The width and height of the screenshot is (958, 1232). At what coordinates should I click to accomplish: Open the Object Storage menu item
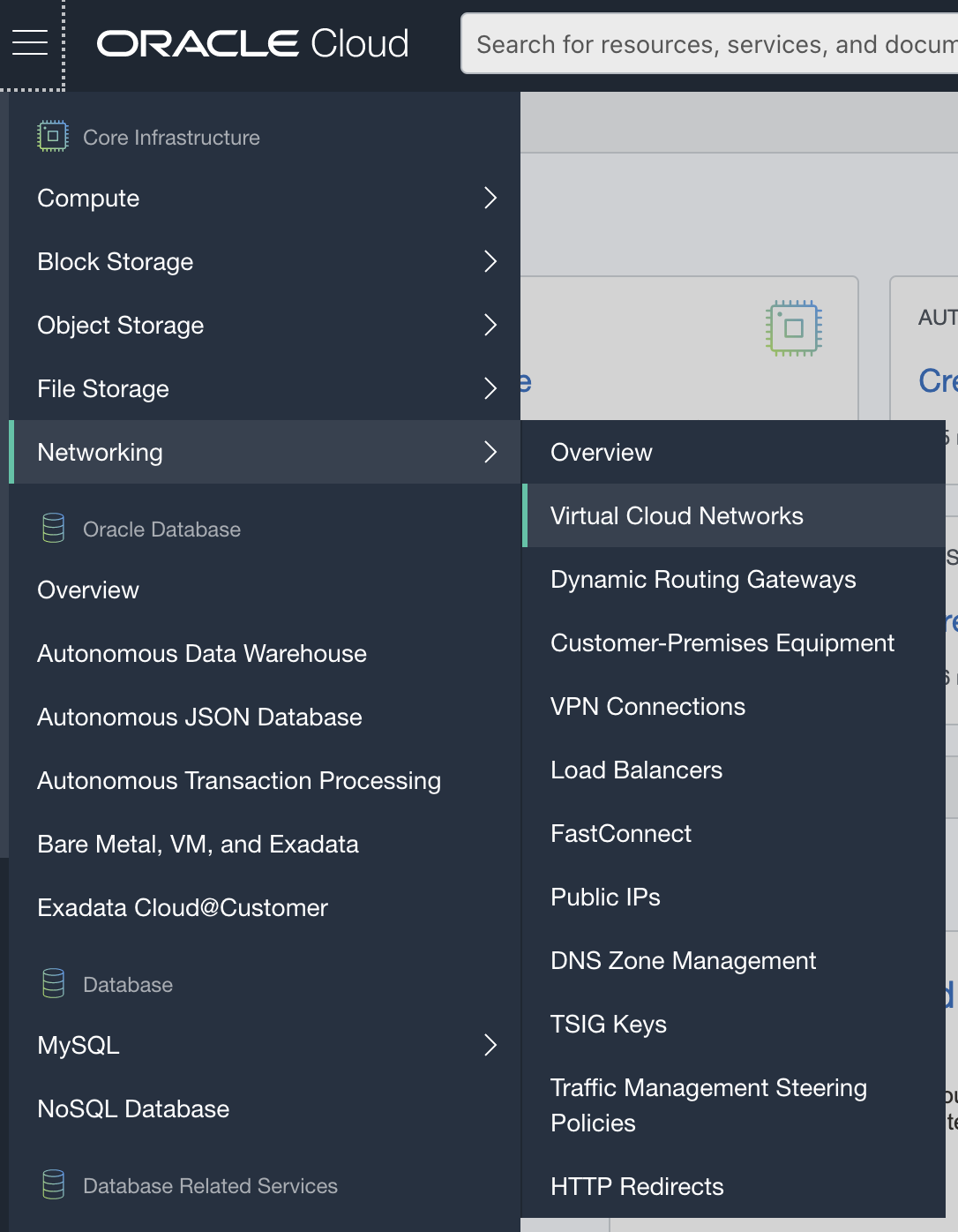click(265, 325)
